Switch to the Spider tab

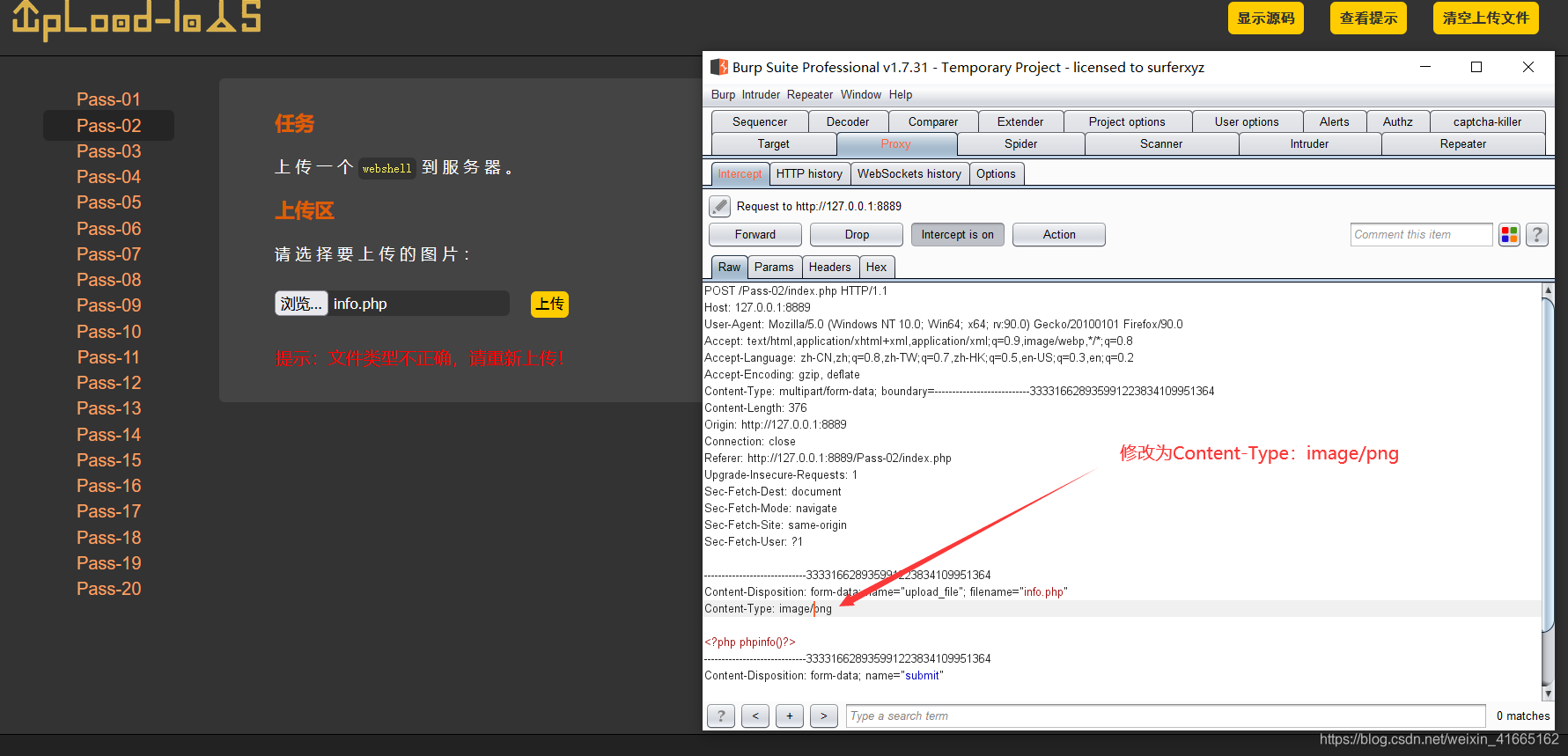pos(1020,143)
